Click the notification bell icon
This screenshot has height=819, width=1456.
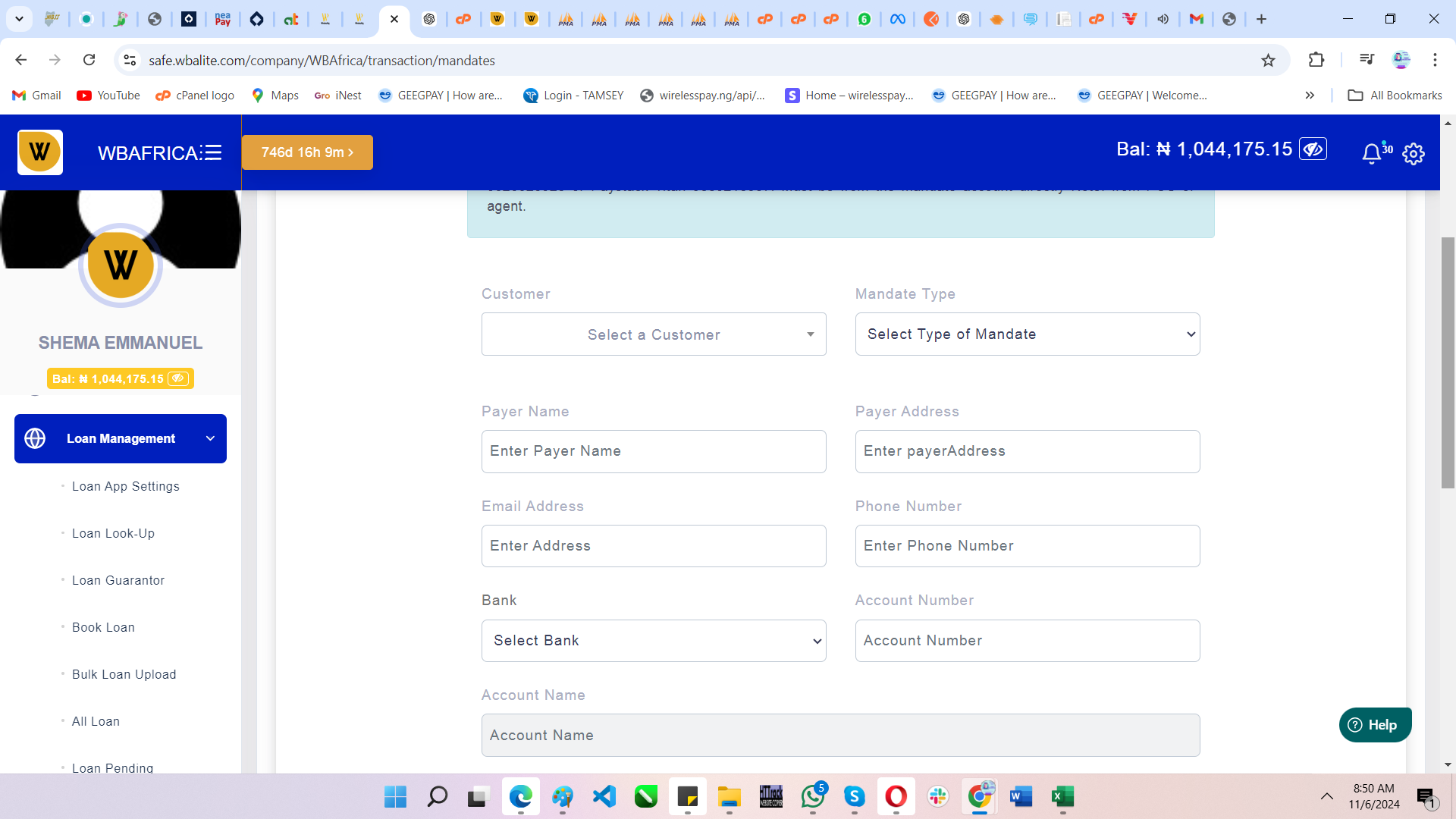point(1371,154)
